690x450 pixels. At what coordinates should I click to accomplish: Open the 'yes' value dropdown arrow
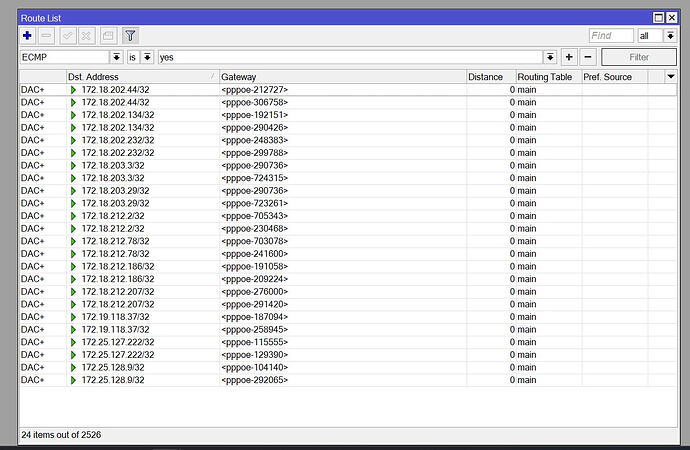[x=550, y=57]
